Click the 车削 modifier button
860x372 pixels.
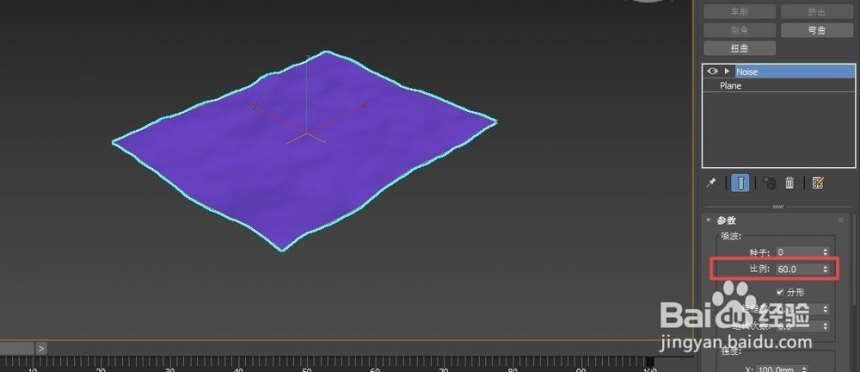[739, 12]
